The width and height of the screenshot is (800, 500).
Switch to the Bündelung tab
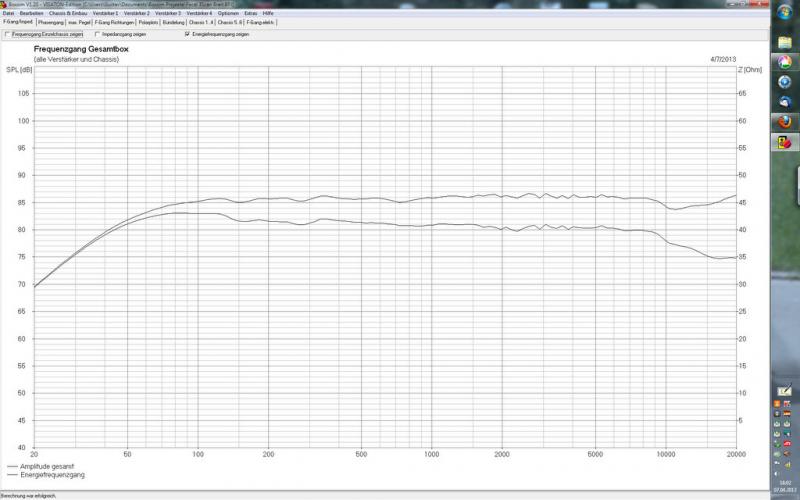[x=173, y=22]
